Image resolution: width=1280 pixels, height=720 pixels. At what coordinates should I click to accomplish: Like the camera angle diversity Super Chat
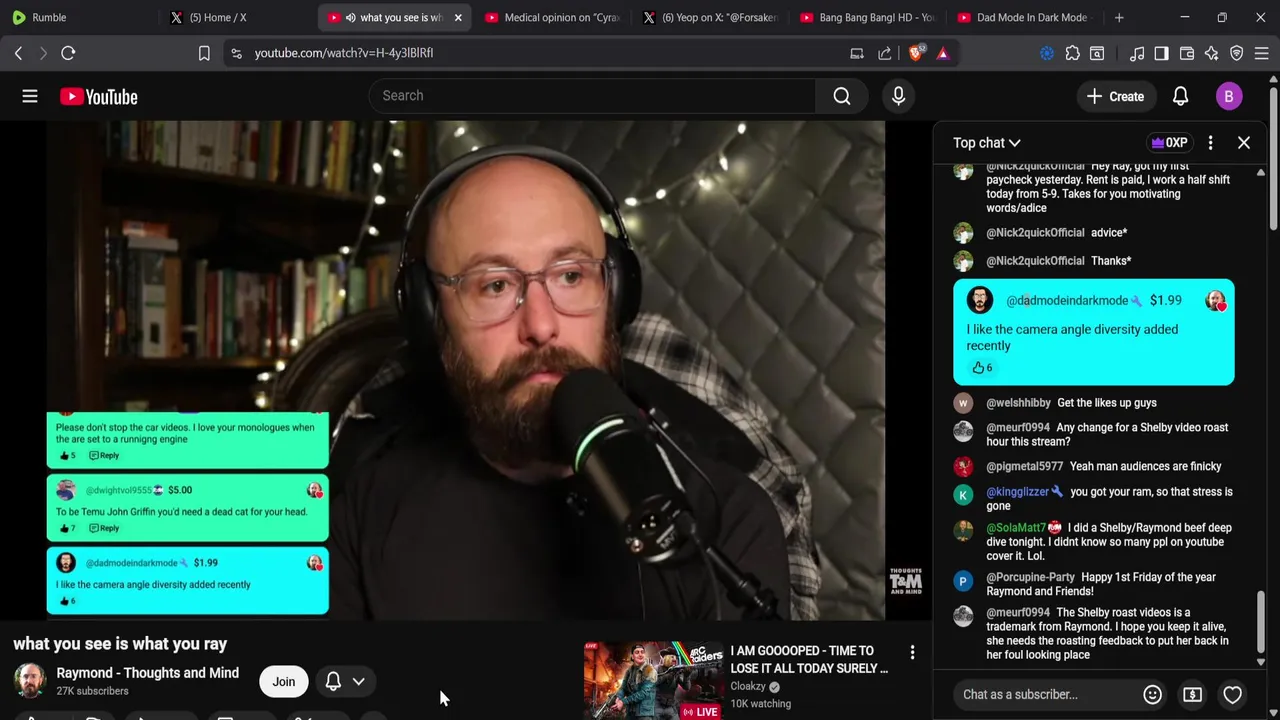point(982,367)
